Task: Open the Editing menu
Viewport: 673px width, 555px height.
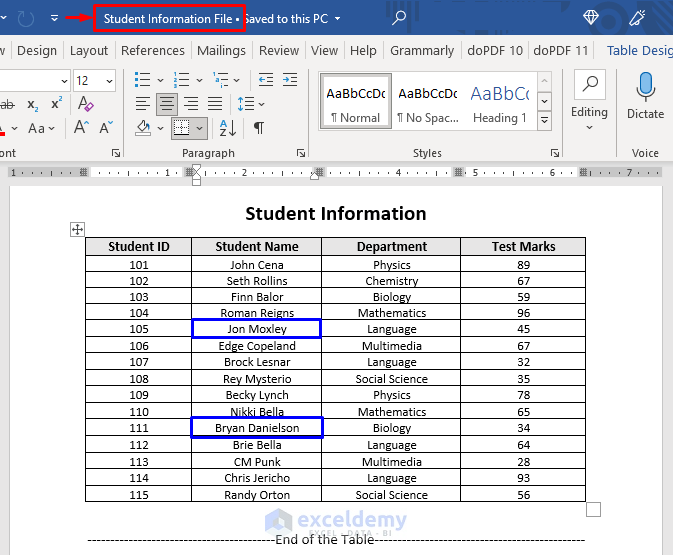Action: point(589,102)
